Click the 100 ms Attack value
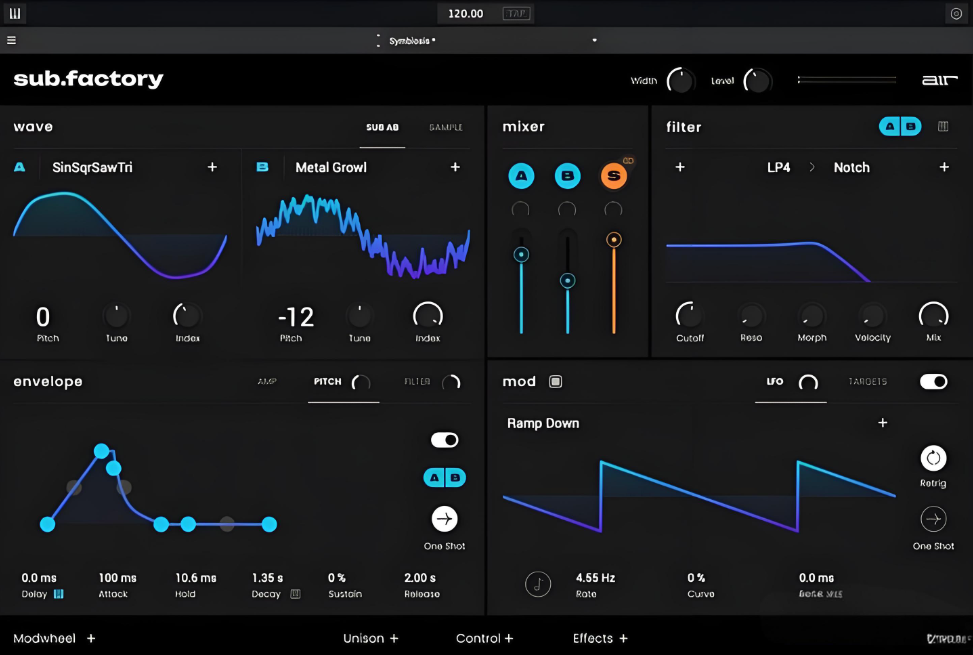 click(117, 578)
